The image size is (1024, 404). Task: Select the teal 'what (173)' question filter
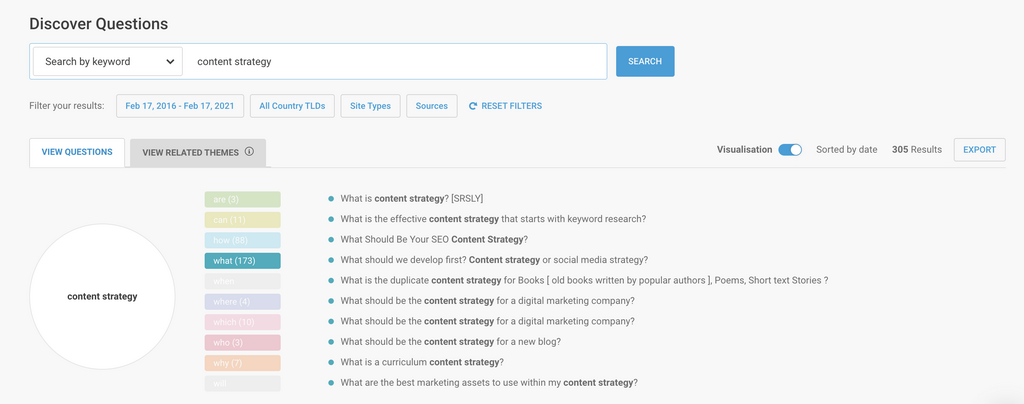click(x=242, y=261)
